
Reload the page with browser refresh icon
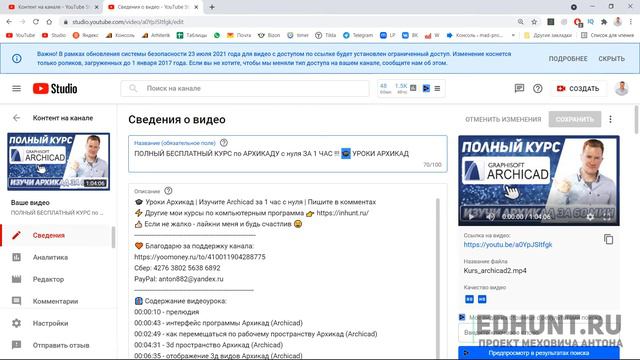36,22
